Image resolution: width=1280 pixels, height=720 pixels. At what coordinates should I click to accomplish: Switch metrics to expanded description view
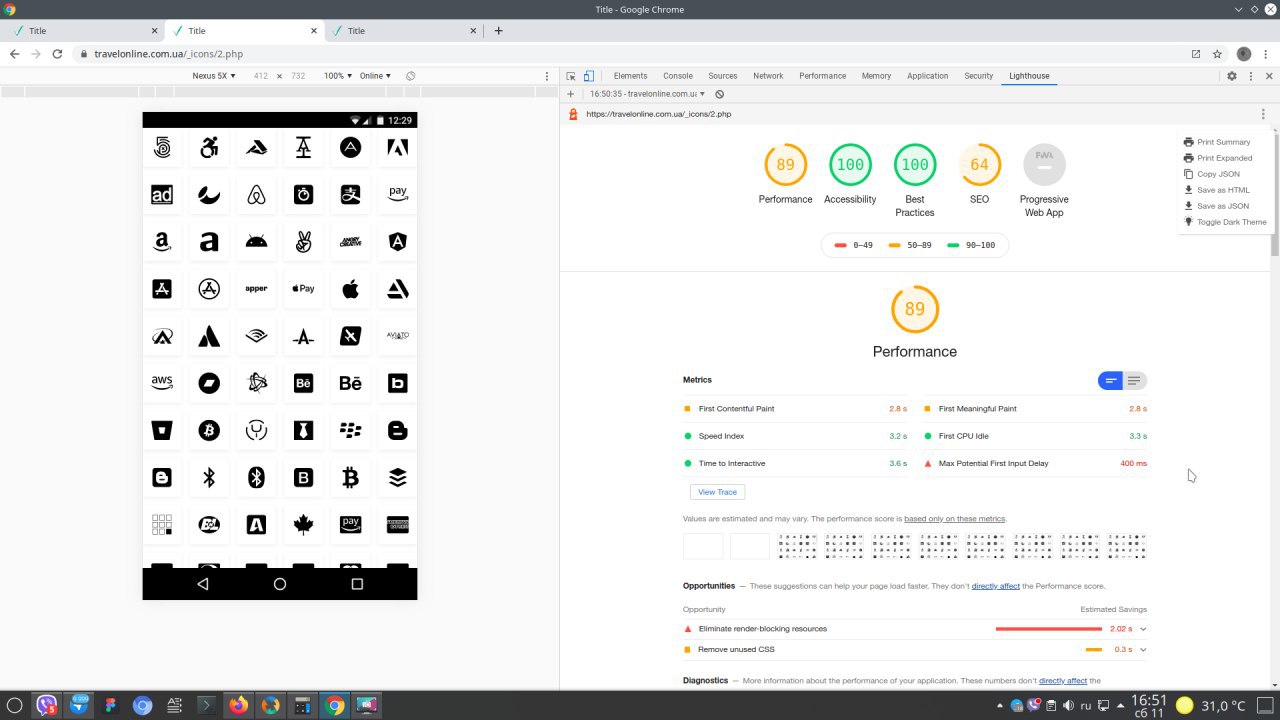tap(1134, 381)
